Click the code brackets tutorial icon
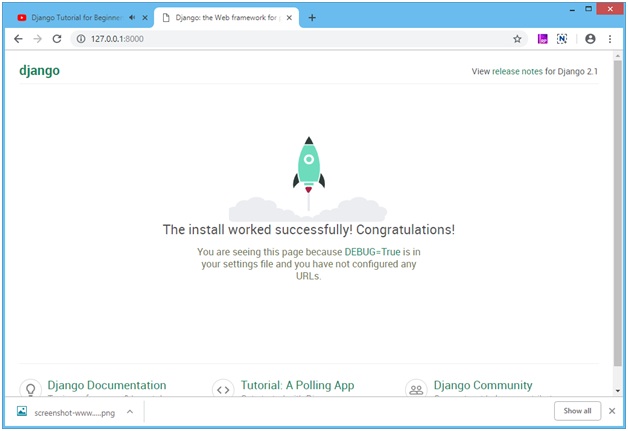This screenshot has width=628, height=431. pyautogui.click(x=223, y=389)
